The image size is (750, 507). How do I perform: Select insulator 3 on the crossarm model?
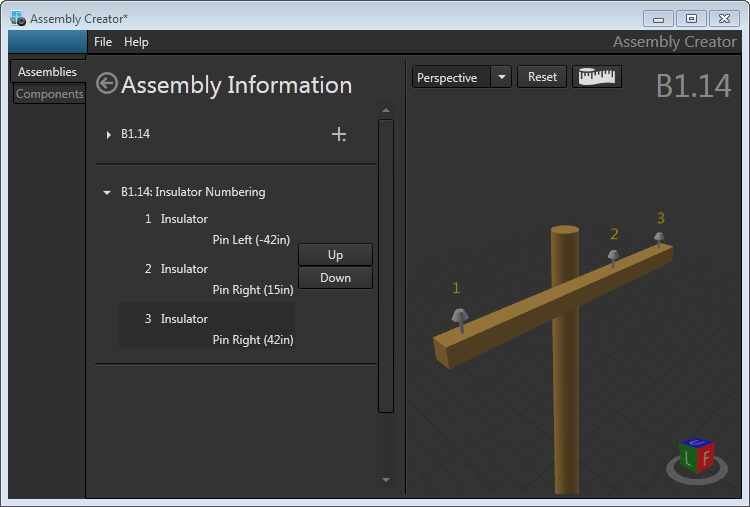(x=658, y=238)
